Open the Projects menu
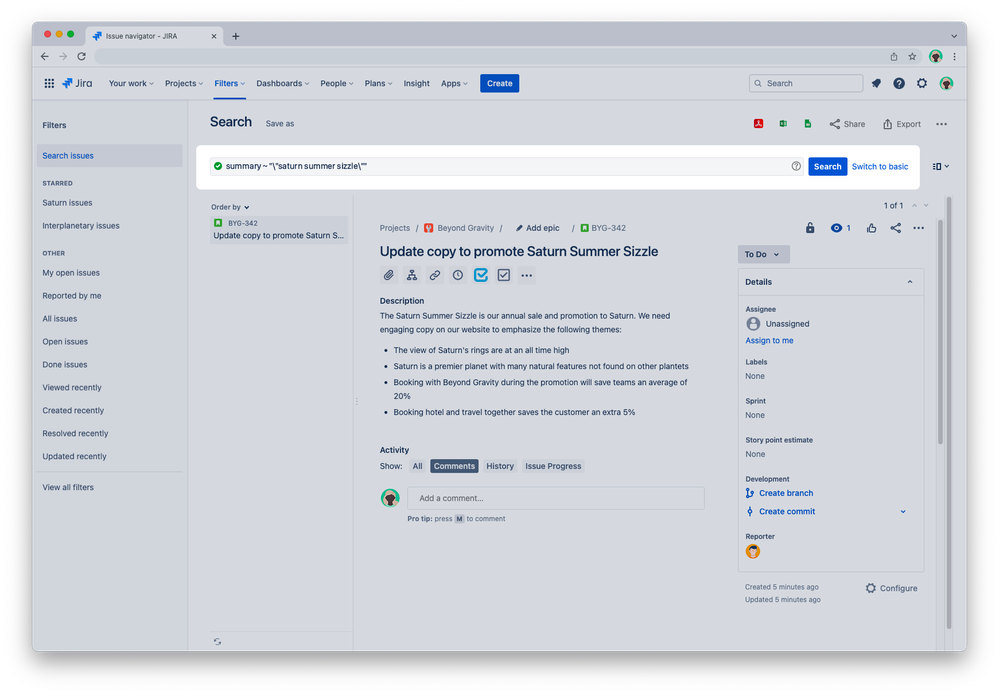Image resolution: width=999 pixels, height=694 pixels. 183,83
